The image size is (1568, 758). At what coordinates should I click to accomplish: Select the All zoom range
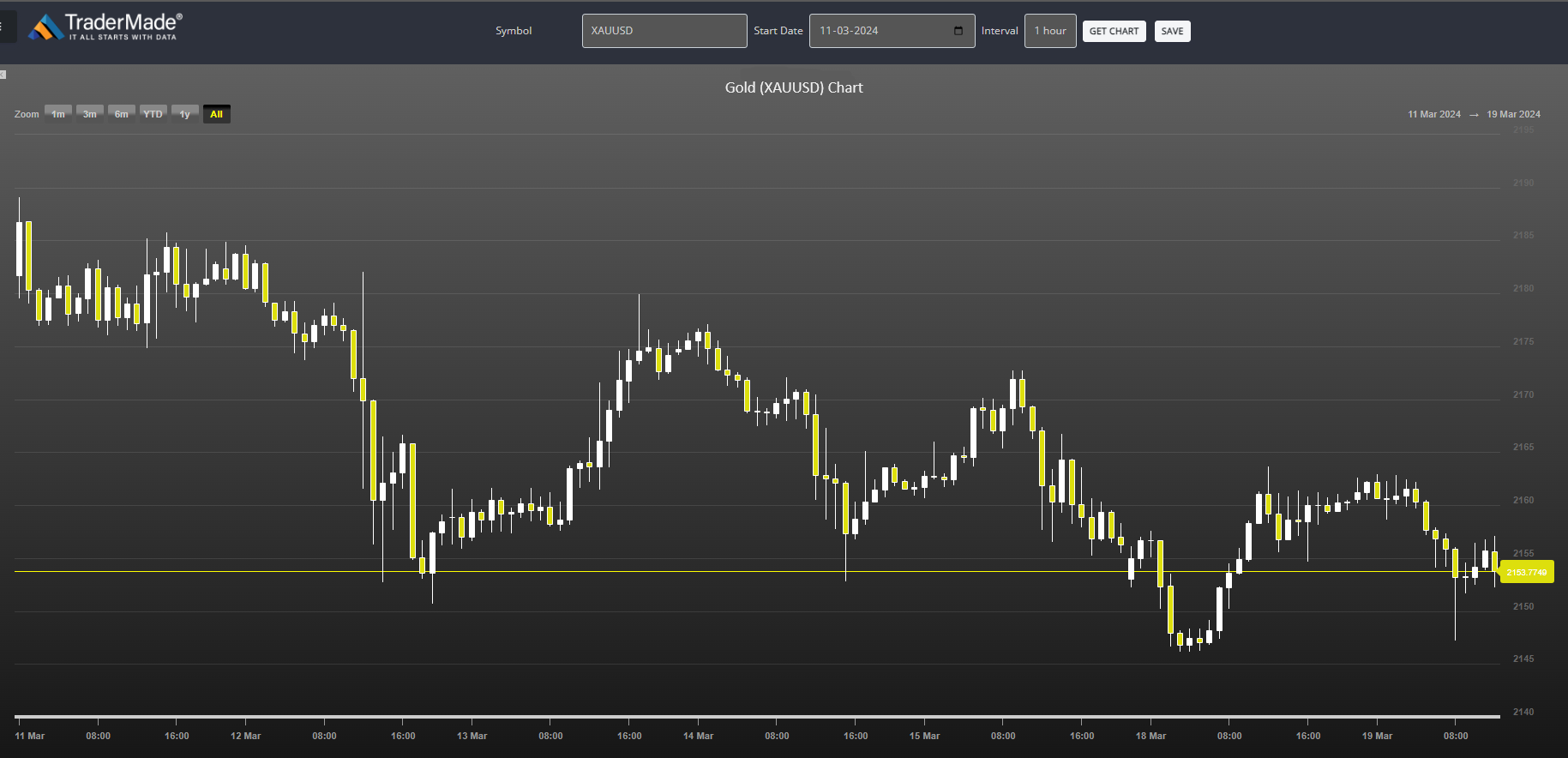tap(217, 114)
